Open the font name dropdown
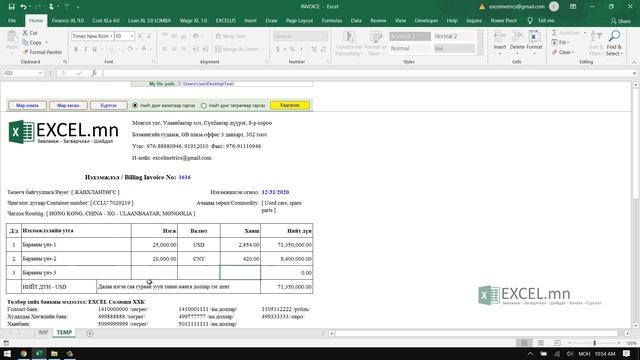The image size is (640, 360). click(111, 36)
